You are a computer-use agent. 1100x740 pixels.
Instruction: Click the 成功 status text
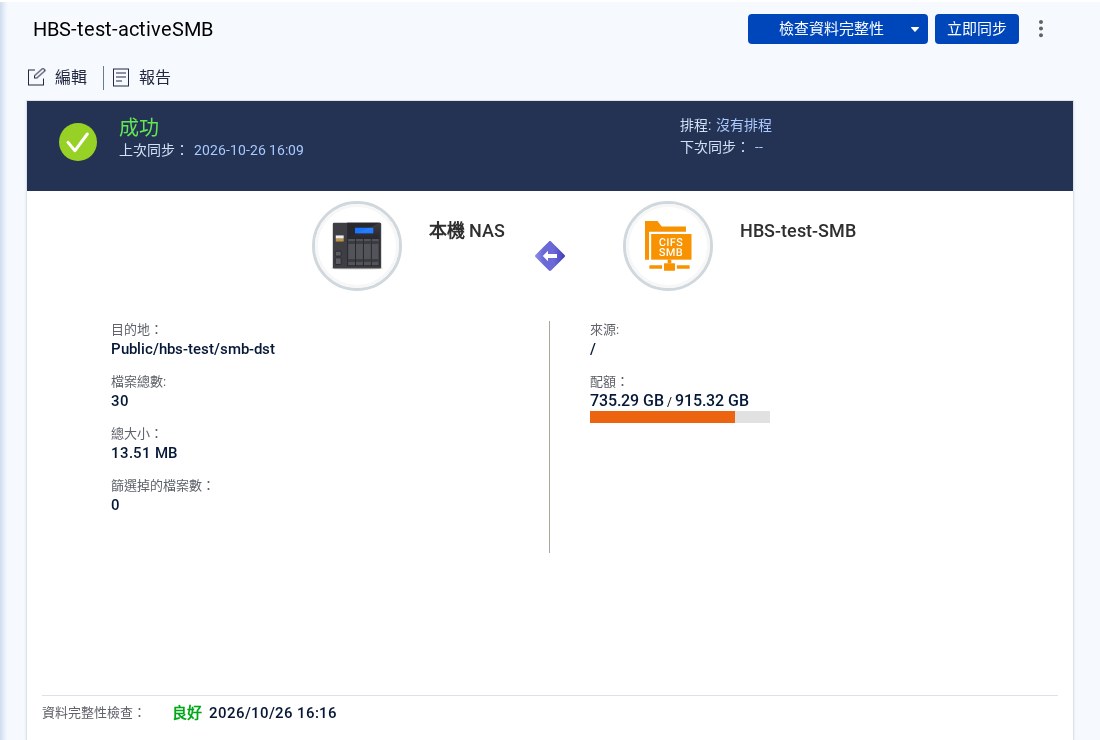coord(139,128)
